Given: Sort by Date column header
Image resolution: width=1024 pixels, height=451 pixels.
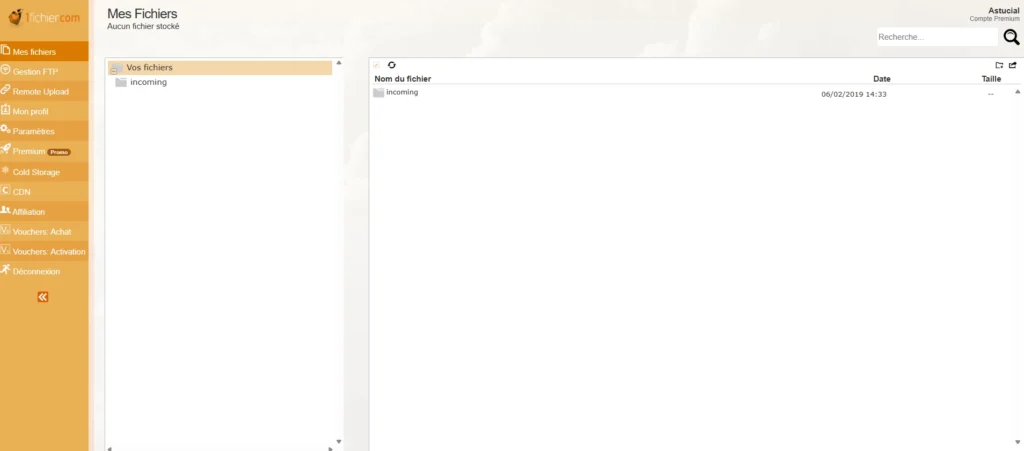Looking at the screenshot, I should click(882, 79).
